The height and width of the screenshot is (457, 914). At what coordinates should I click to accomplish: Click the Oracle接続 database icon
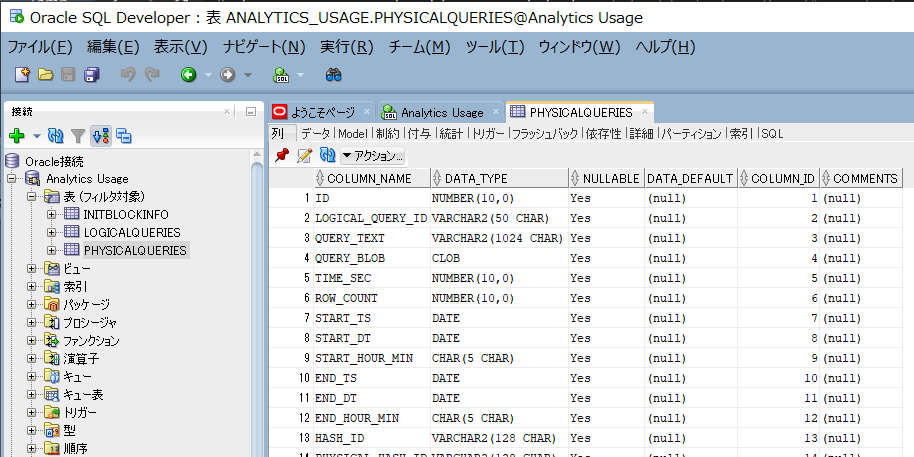tap(12, 161)
